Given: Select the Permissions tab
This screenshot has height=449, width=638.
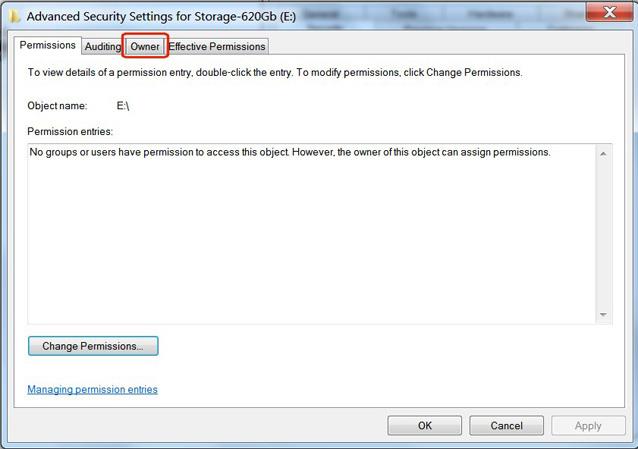Looking at the screenshot, I should coord(48,45).
